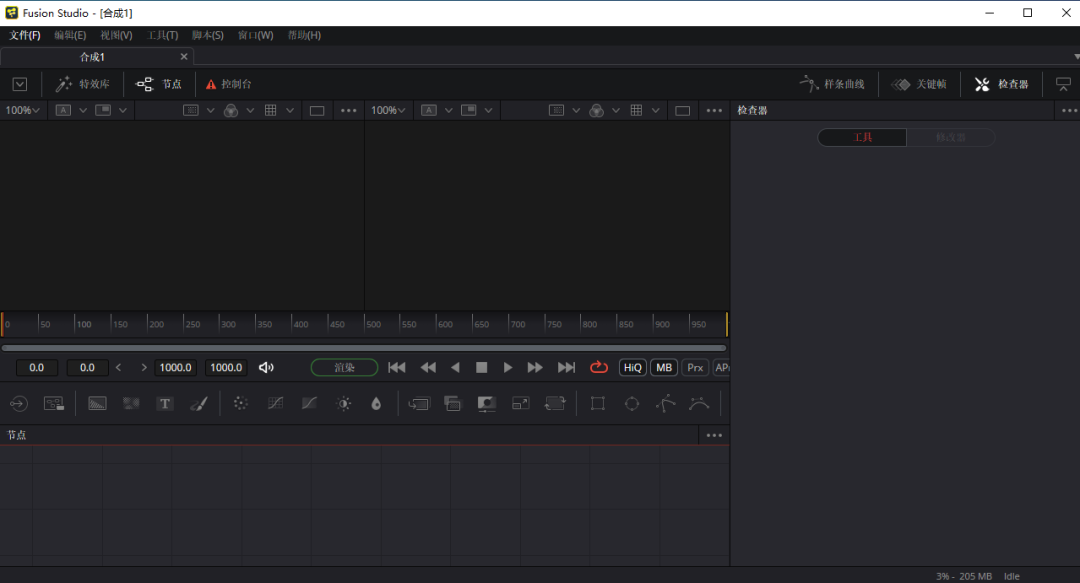Open right viewer 100% zoom dropdown

click(388, 110)
